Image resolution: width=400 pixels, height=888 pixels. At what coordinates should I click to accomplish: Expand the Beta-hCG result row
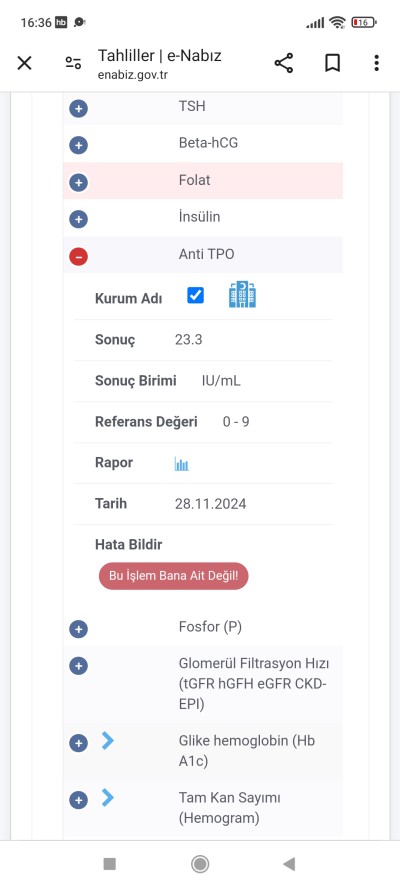click(x=78, y=146)
